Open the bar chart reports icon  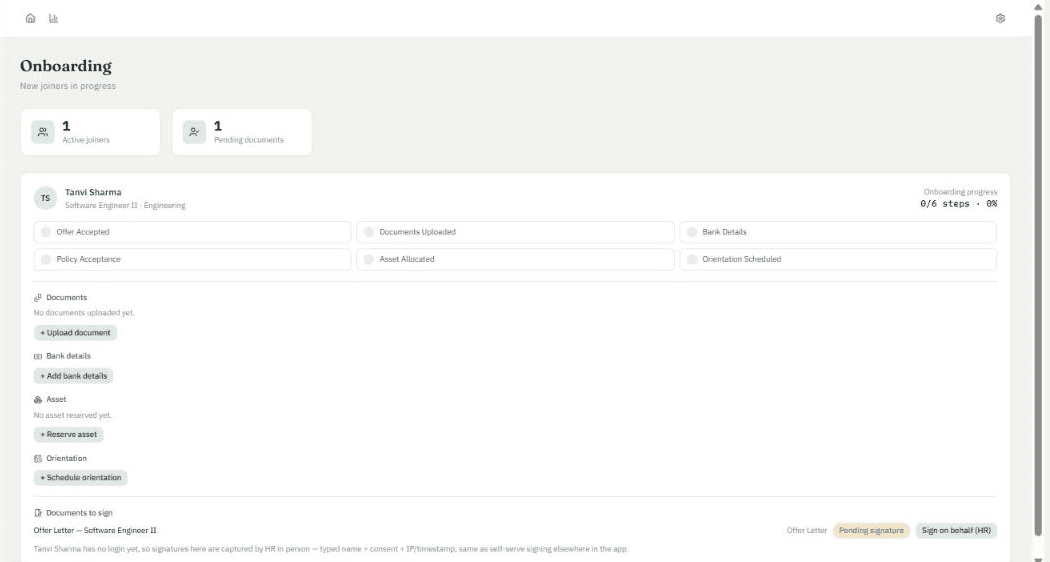[54, 18]
